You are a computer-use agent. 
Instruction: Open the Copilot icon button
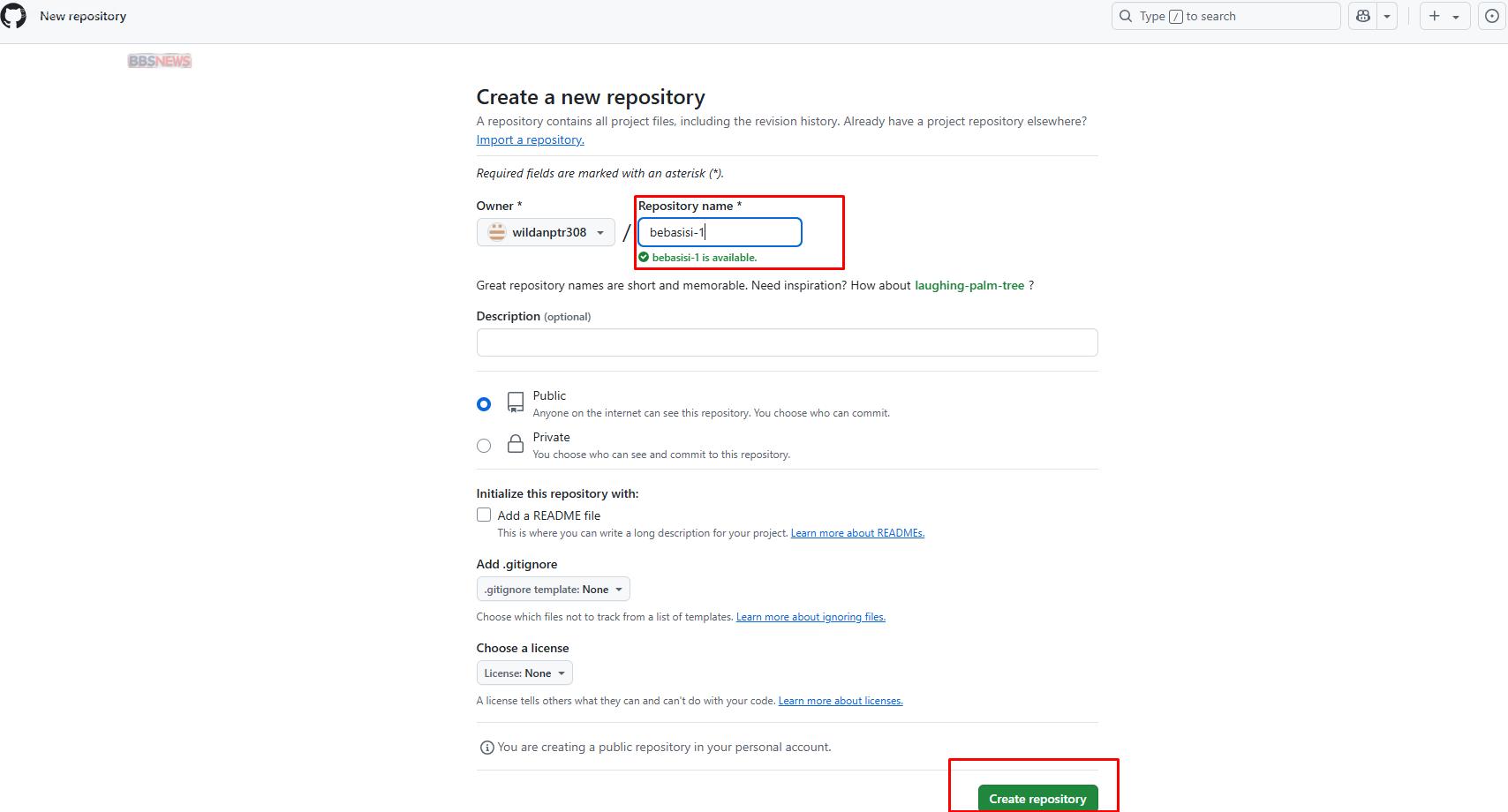click(x=1363, y=16)
